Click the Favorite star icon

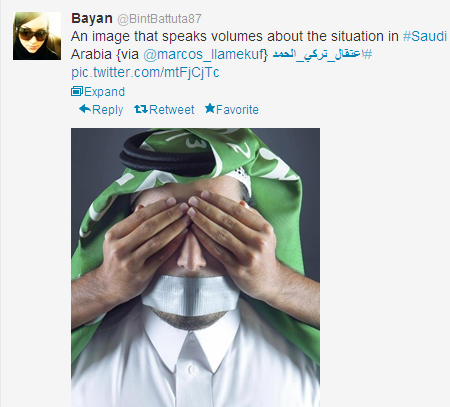pos(210,108)
